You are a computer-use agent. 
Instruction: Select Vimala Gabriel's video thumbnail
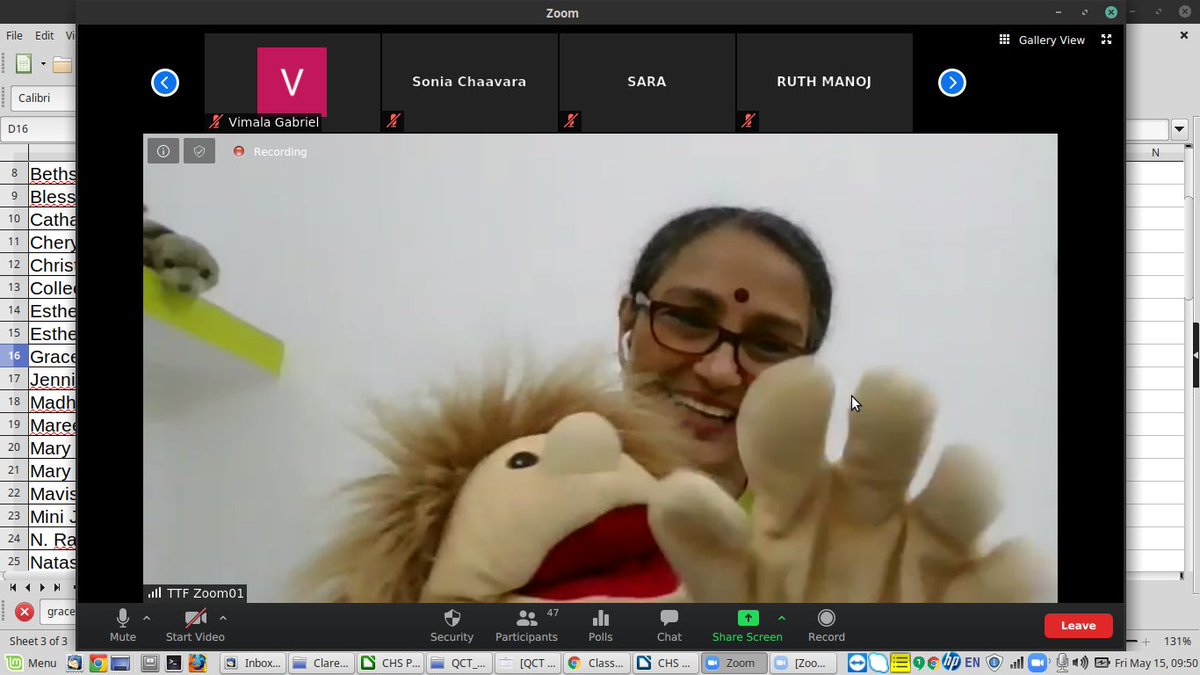click(292, 82)
